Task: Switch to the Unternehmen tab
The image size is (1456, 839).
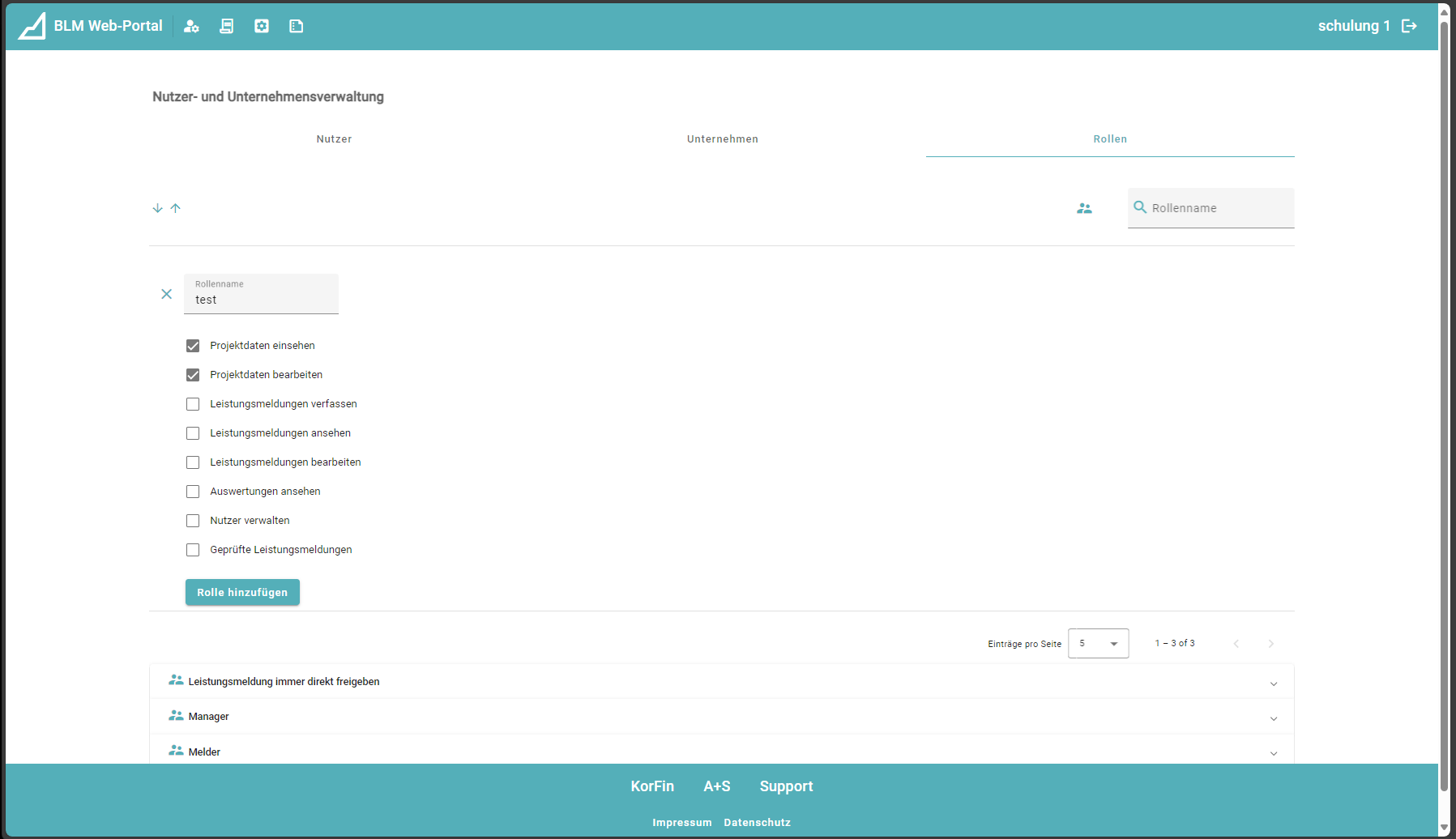Action: pos(722,139)
